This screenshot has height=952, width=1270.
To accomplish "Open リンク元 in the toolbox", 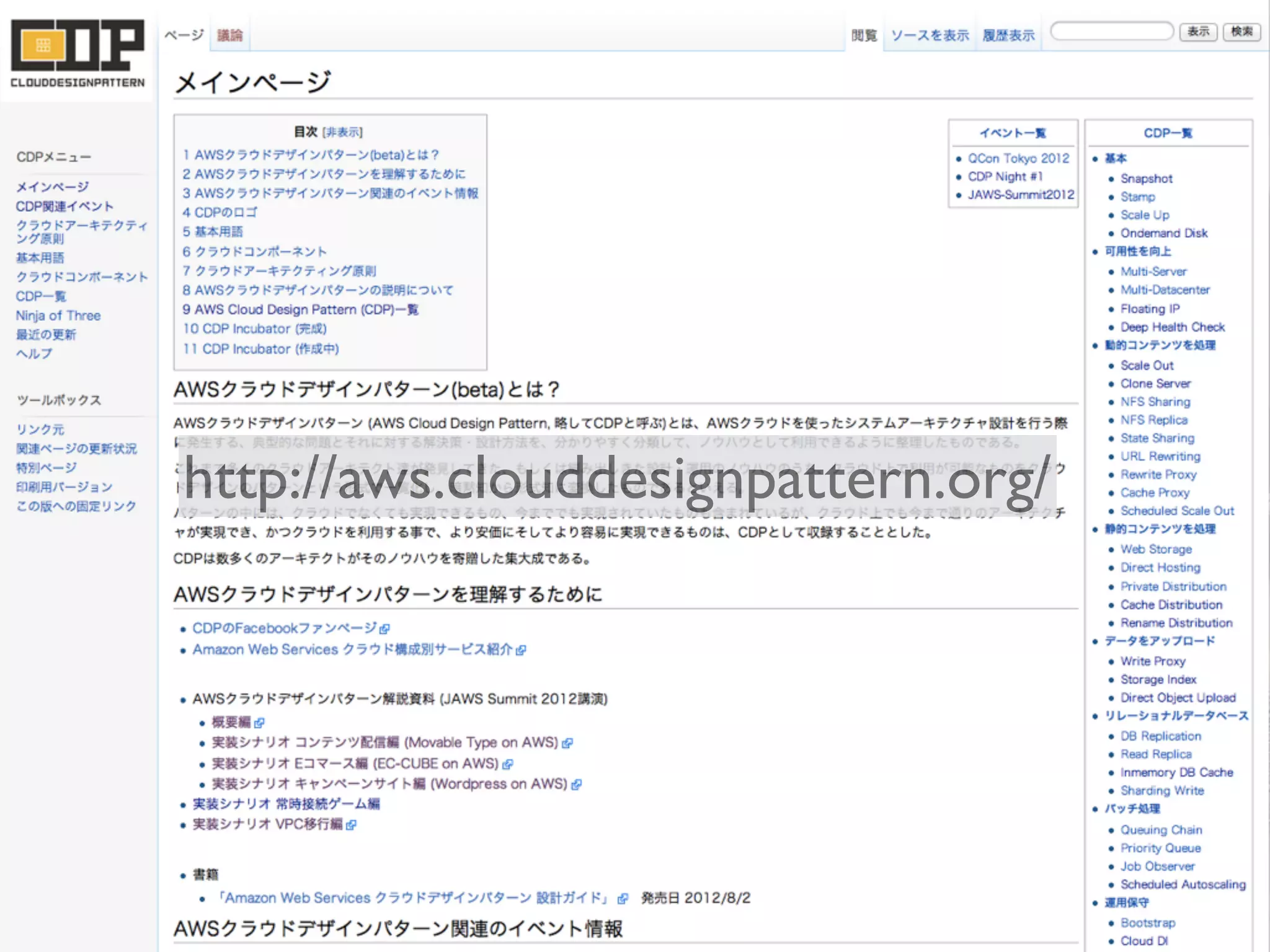I will [40, 429].
